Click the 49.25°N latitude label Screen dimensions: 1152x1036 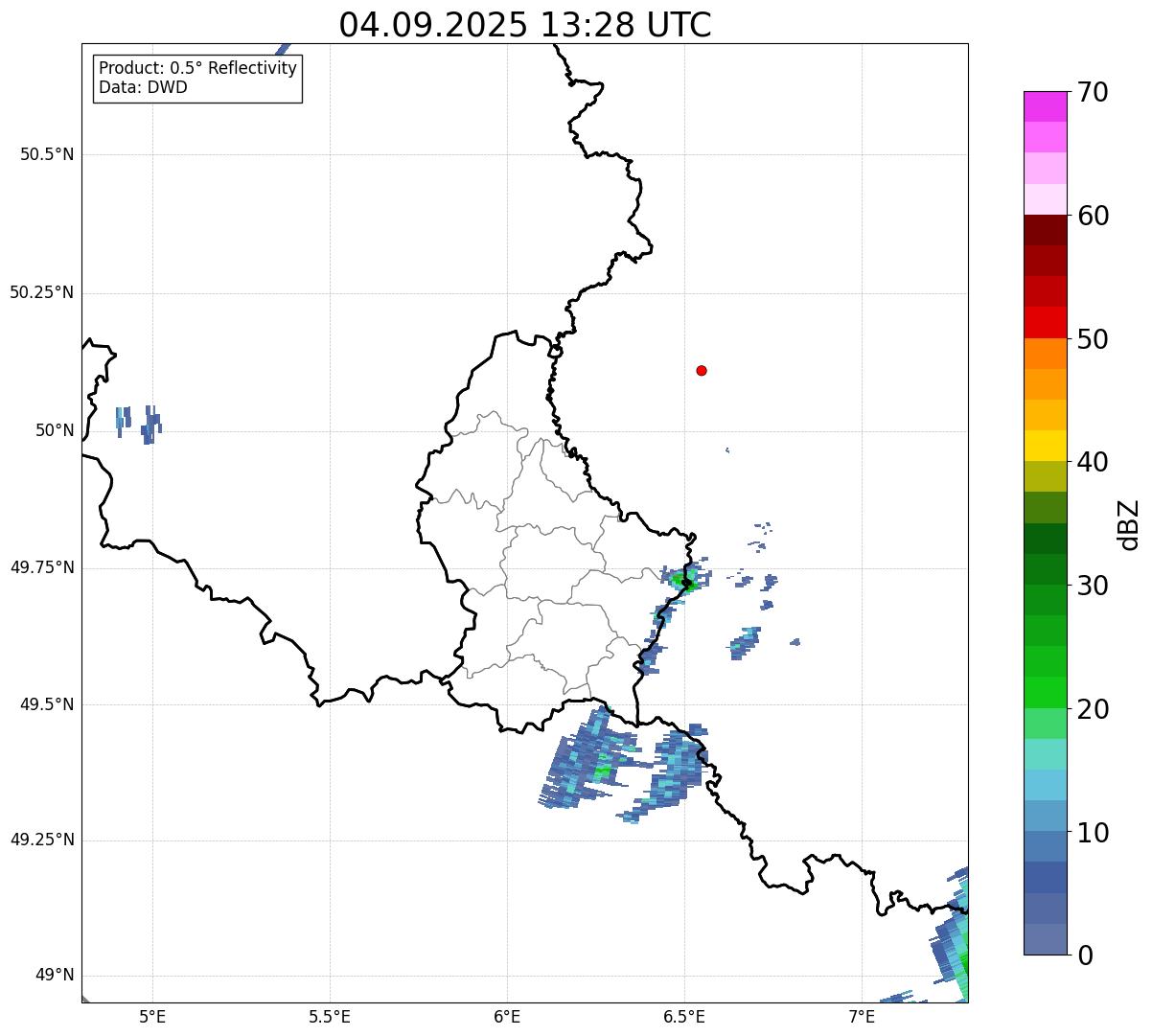point(42,840)
